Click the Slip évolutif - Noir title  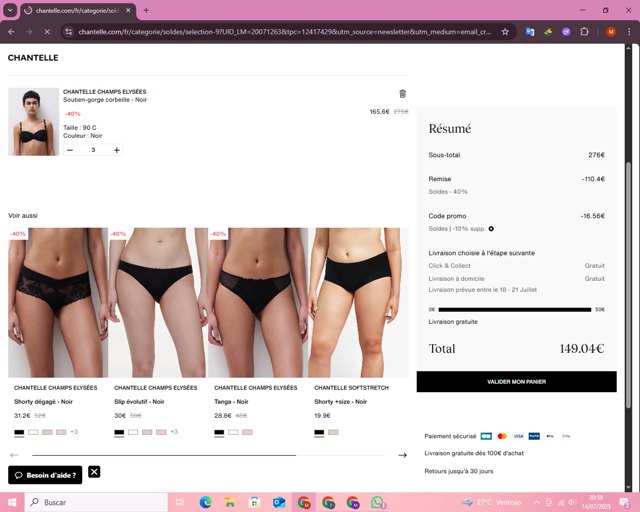pyautogui.click(x=139, y=402)
